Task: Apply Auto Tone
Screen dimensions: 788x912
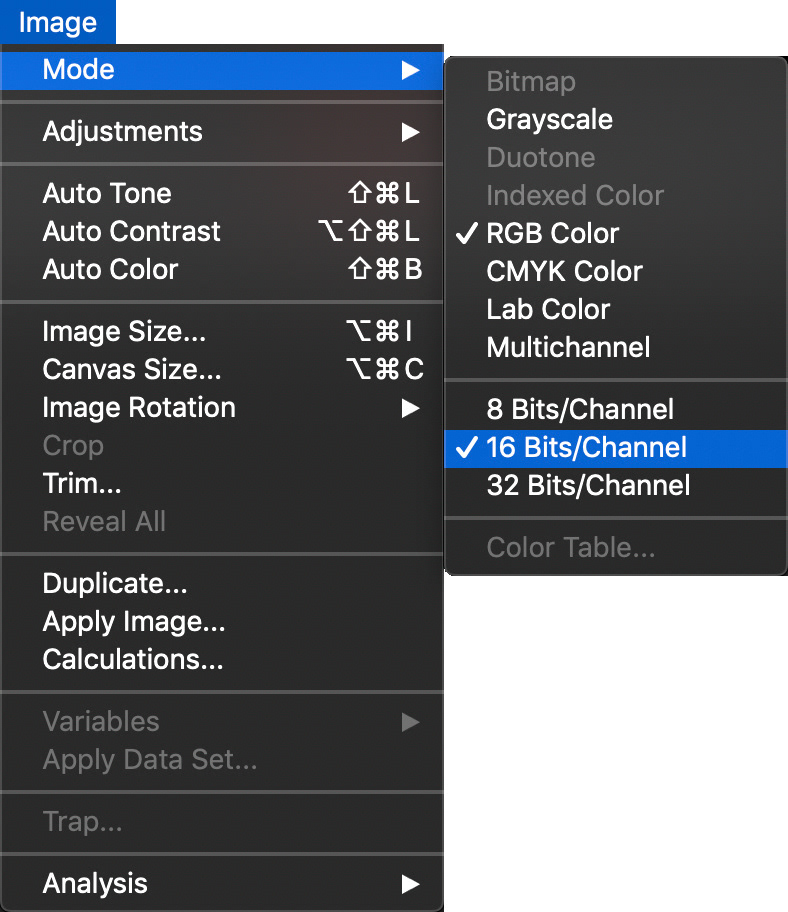Action: [107, 194]
